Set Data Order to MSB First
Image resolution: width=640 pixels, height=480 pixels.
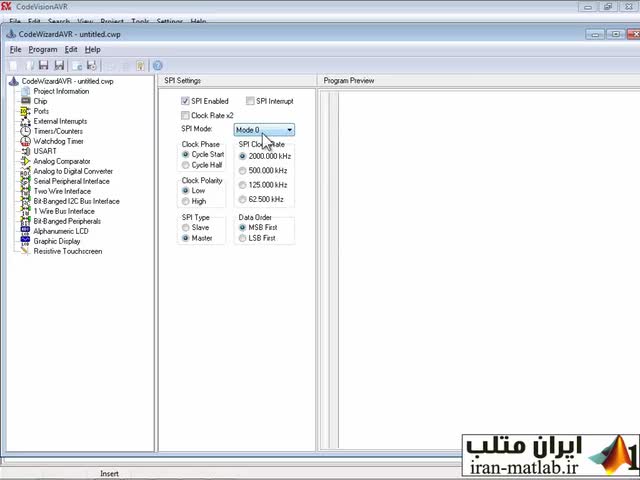[242, 227]
